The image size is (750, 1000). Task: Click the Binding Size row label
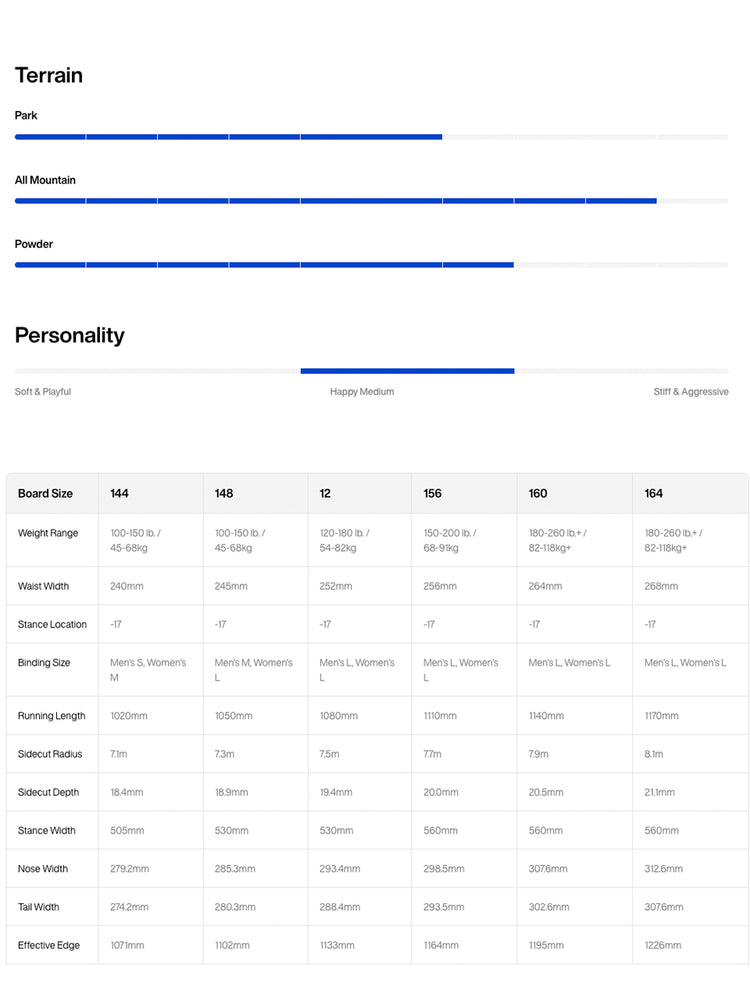point(44,663)
